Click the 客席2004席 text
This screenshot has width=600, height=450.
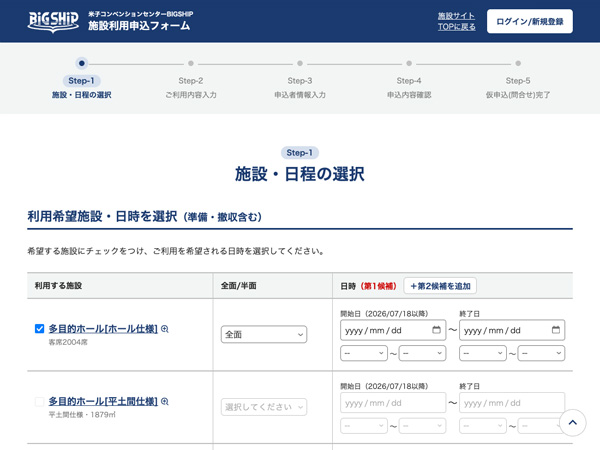68,342
